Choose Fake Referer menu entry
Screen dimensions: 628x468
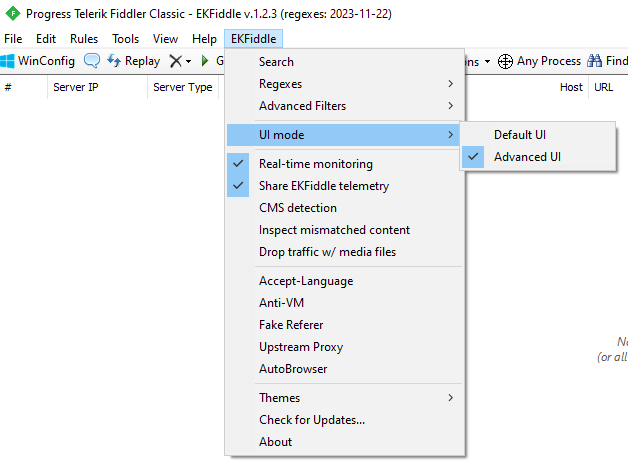[346, 325]
